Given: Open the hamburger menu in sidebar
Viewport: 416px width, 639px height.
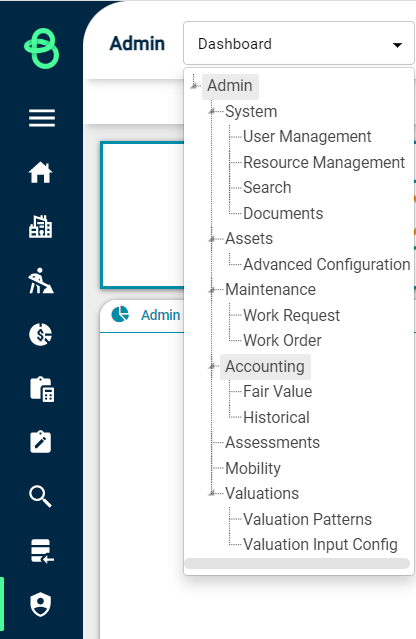Looking at the screenshot, I should tap(42, 118).
